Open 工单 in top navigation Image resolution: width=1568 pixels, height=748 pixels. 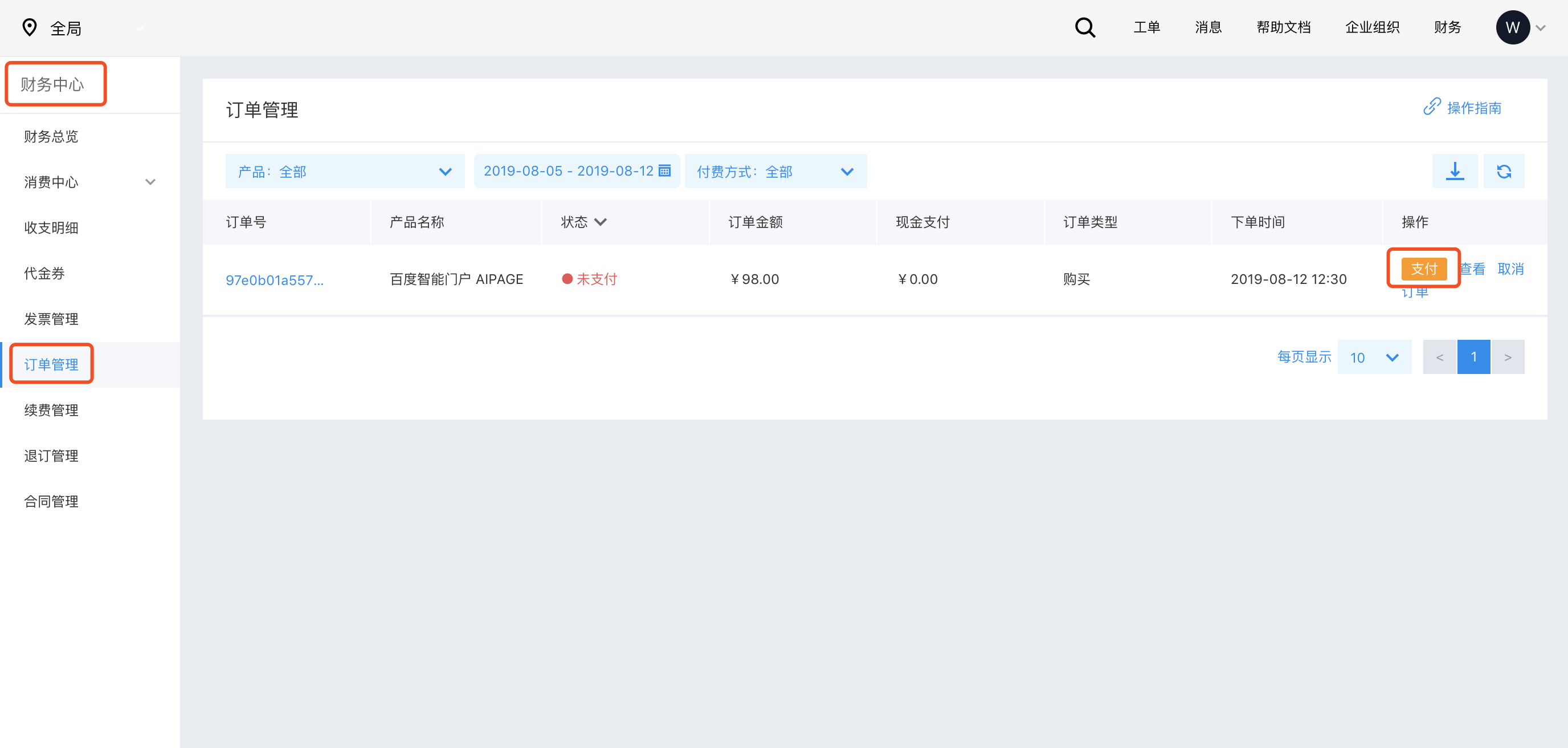[x=1146, y=27]
